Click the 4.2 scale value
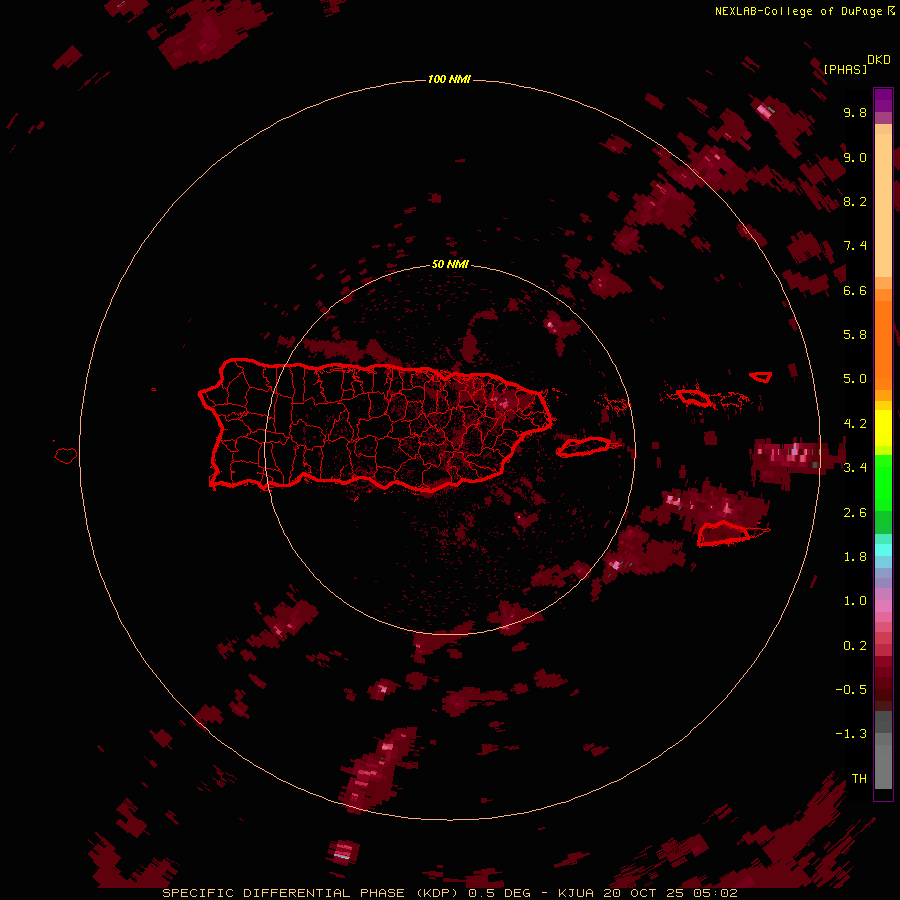The height and width of the screenshot is (900, 900). click(x=855, y=424)
